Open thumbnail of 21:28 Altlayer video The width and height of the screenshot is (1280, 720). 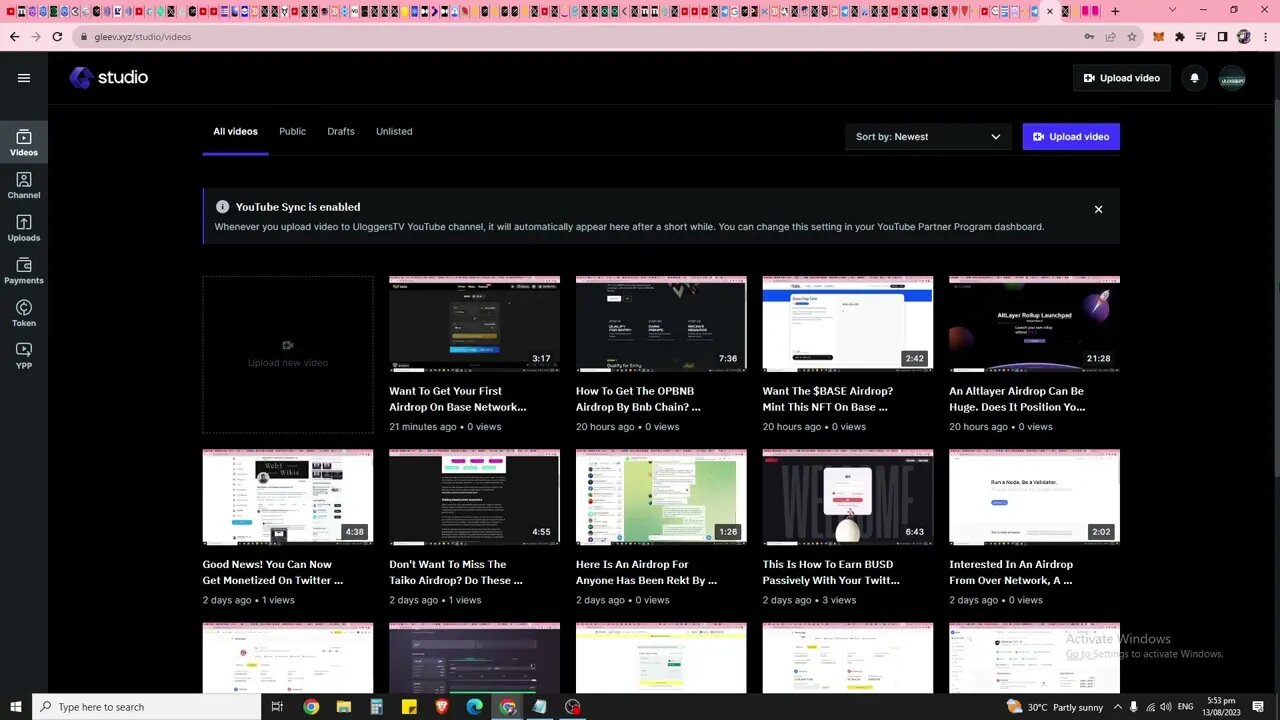tap(1034, 324)
